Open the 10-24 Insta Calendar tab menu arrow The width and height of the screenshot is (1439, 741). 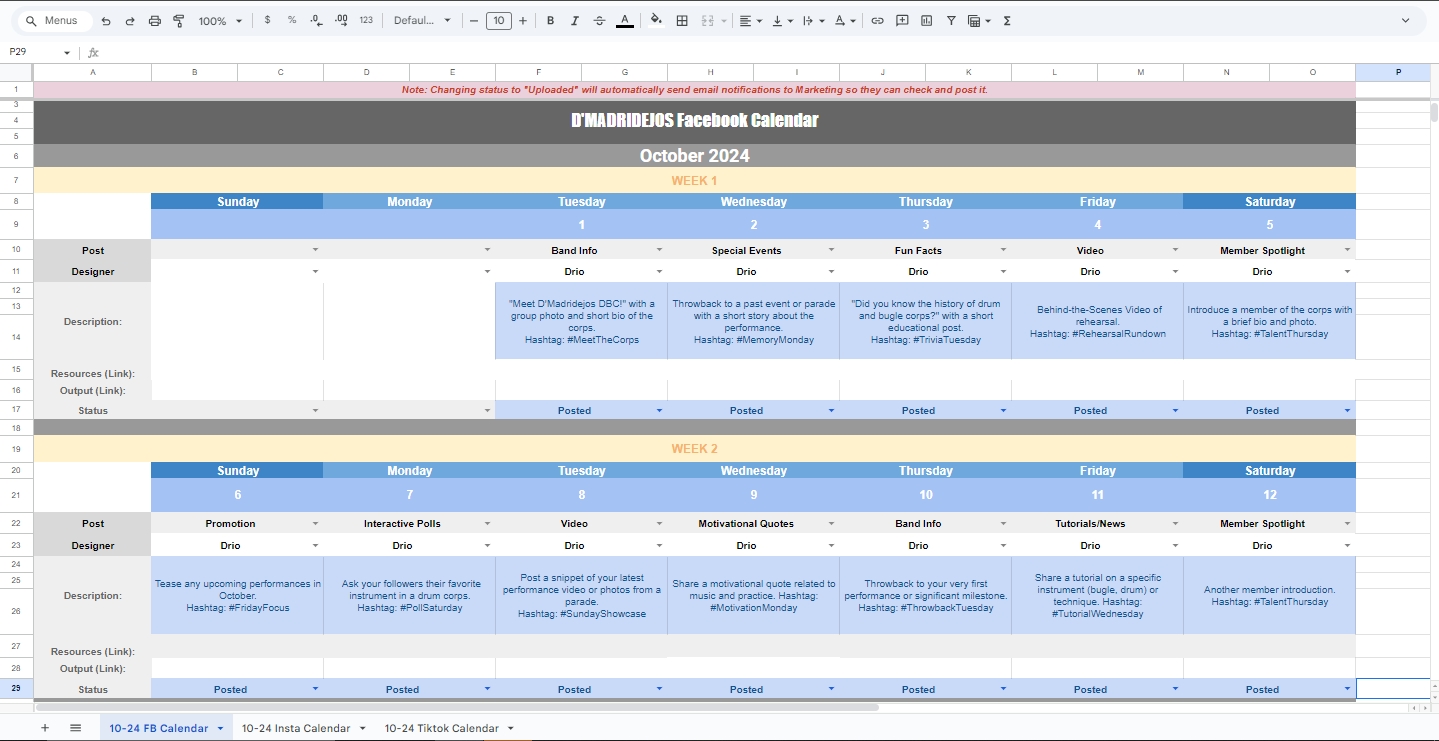click(x=362, y=728)
